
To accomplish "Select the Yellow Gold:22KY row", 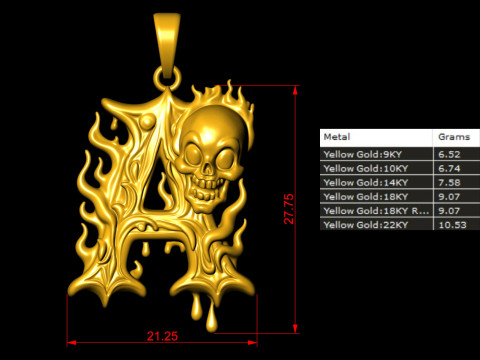I will click(400, 224).
